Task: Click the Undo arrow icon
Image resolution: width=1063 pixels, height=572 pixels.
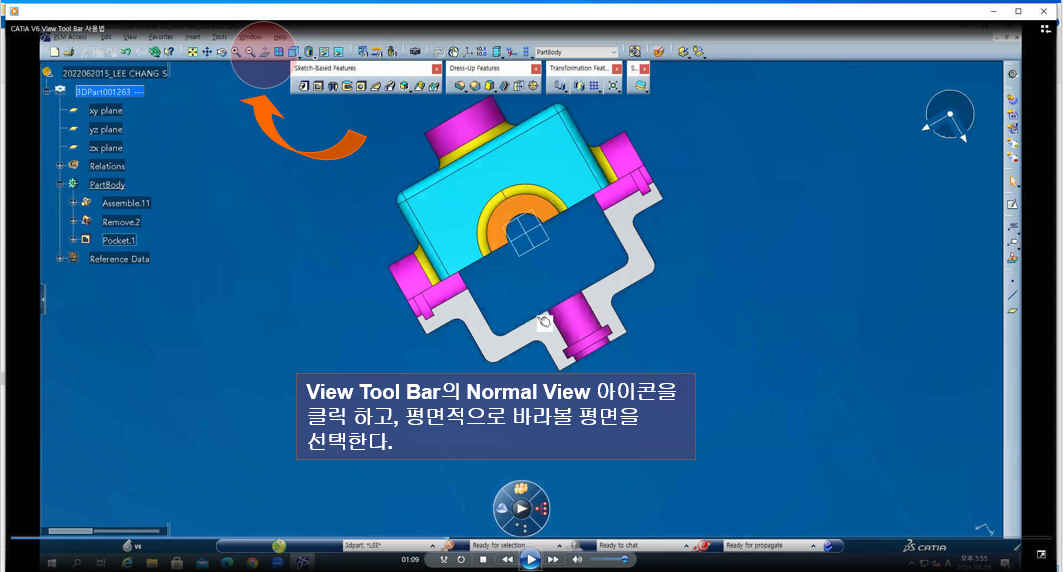Action: tap(126, 52)
